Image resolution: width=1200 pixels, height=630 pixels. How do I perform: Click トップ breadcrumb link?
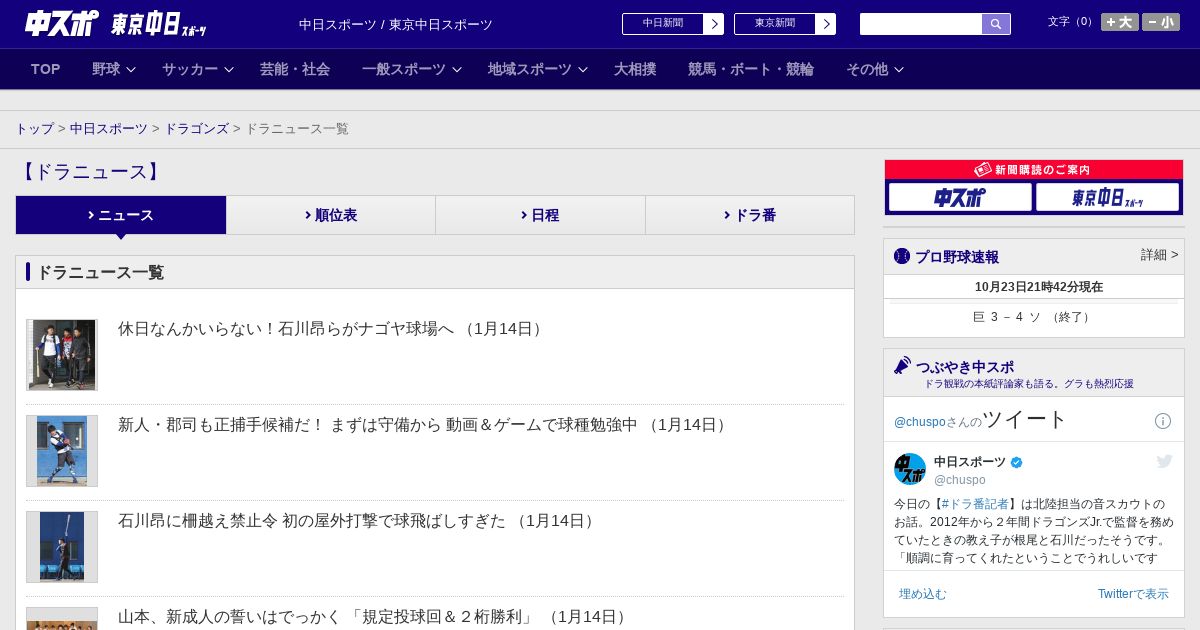pyautogui.click(x=35, y=129)
